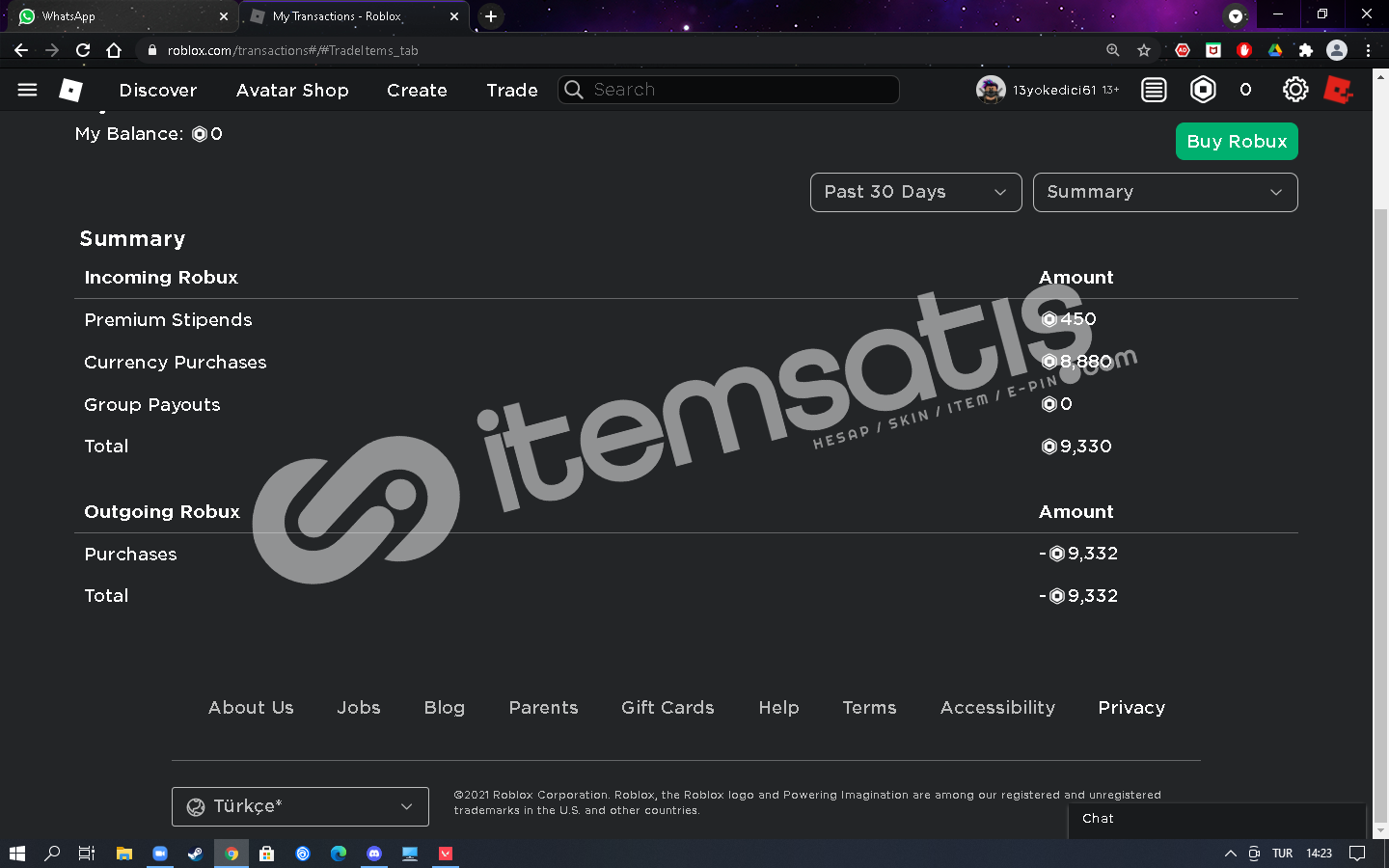Open the Discover page
1389x868 pixels.
pyautogui.click(x=158, y=90)
